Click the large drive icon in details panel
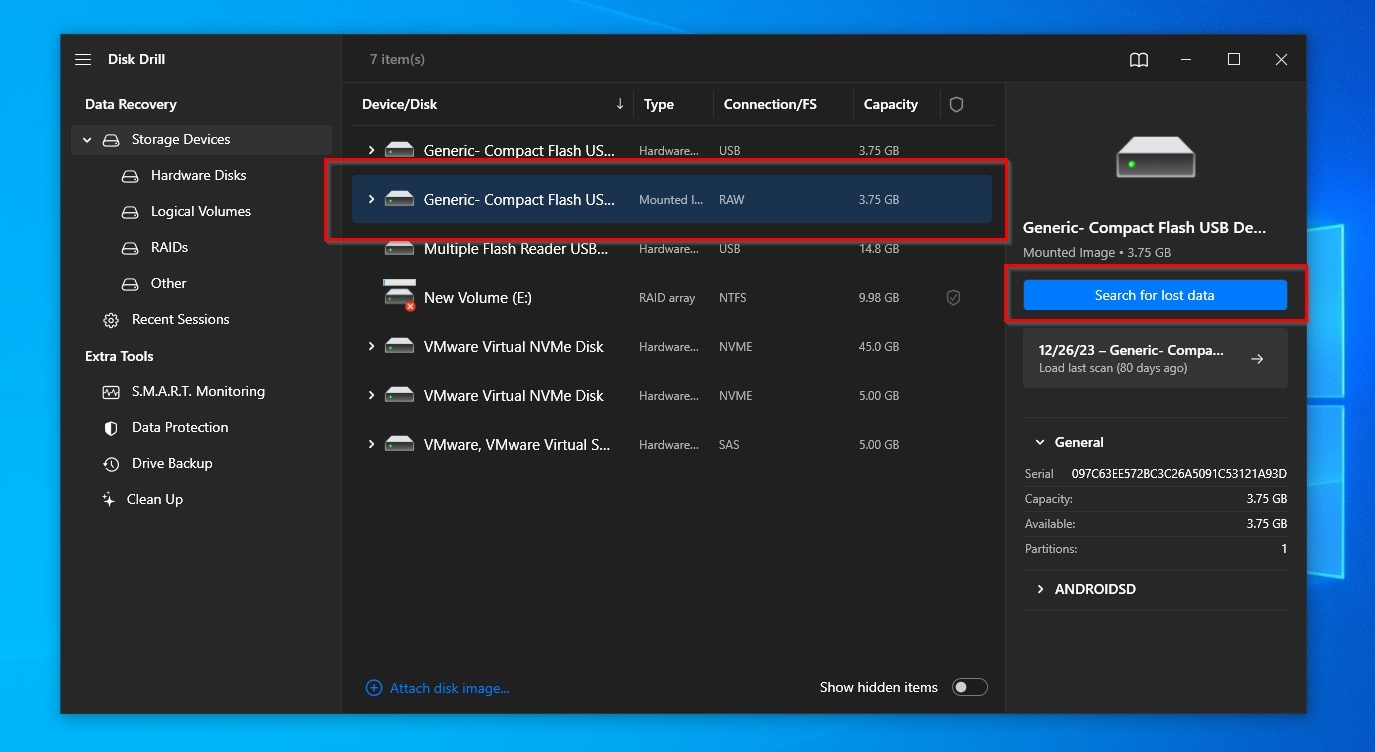 click(1155, 158)
